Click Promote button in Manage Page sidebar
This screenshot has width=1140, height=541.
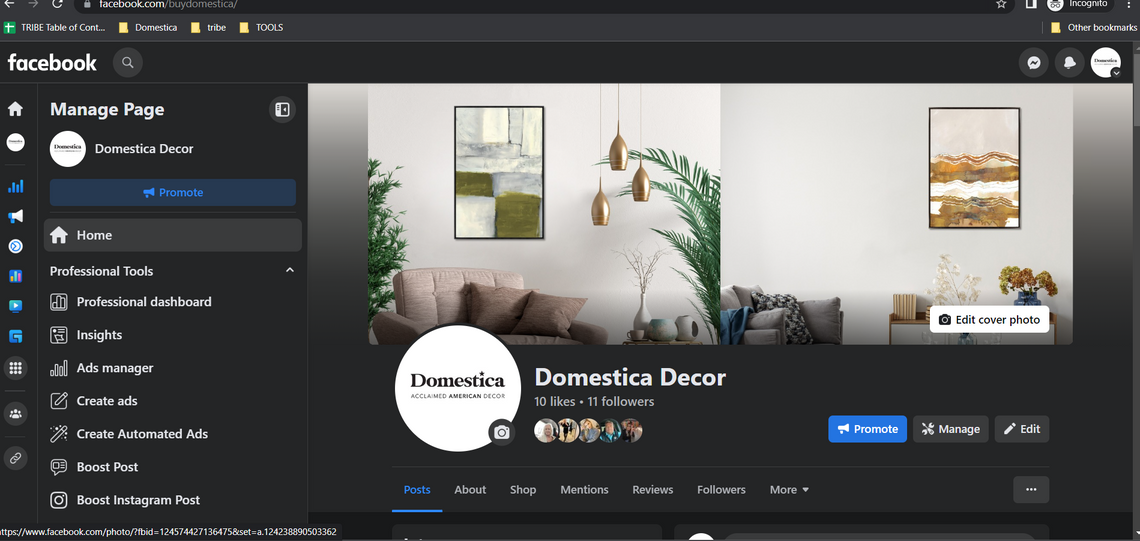click(x=173, y=193)
